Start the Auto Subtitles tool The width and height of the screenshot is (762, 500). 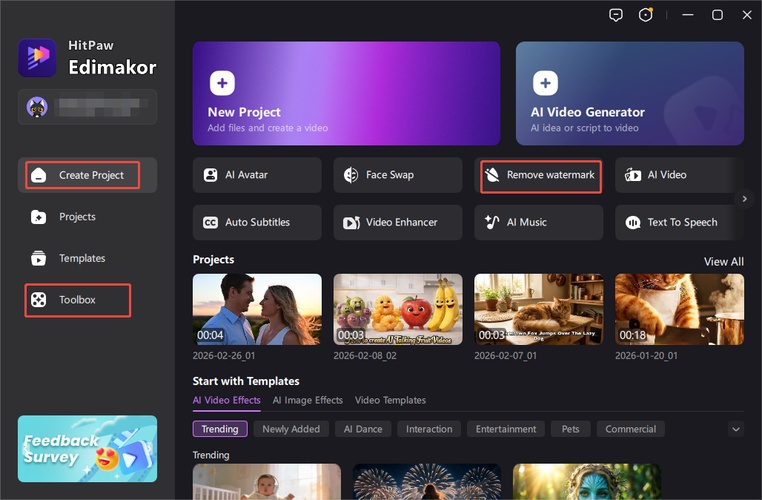[257, 222]
